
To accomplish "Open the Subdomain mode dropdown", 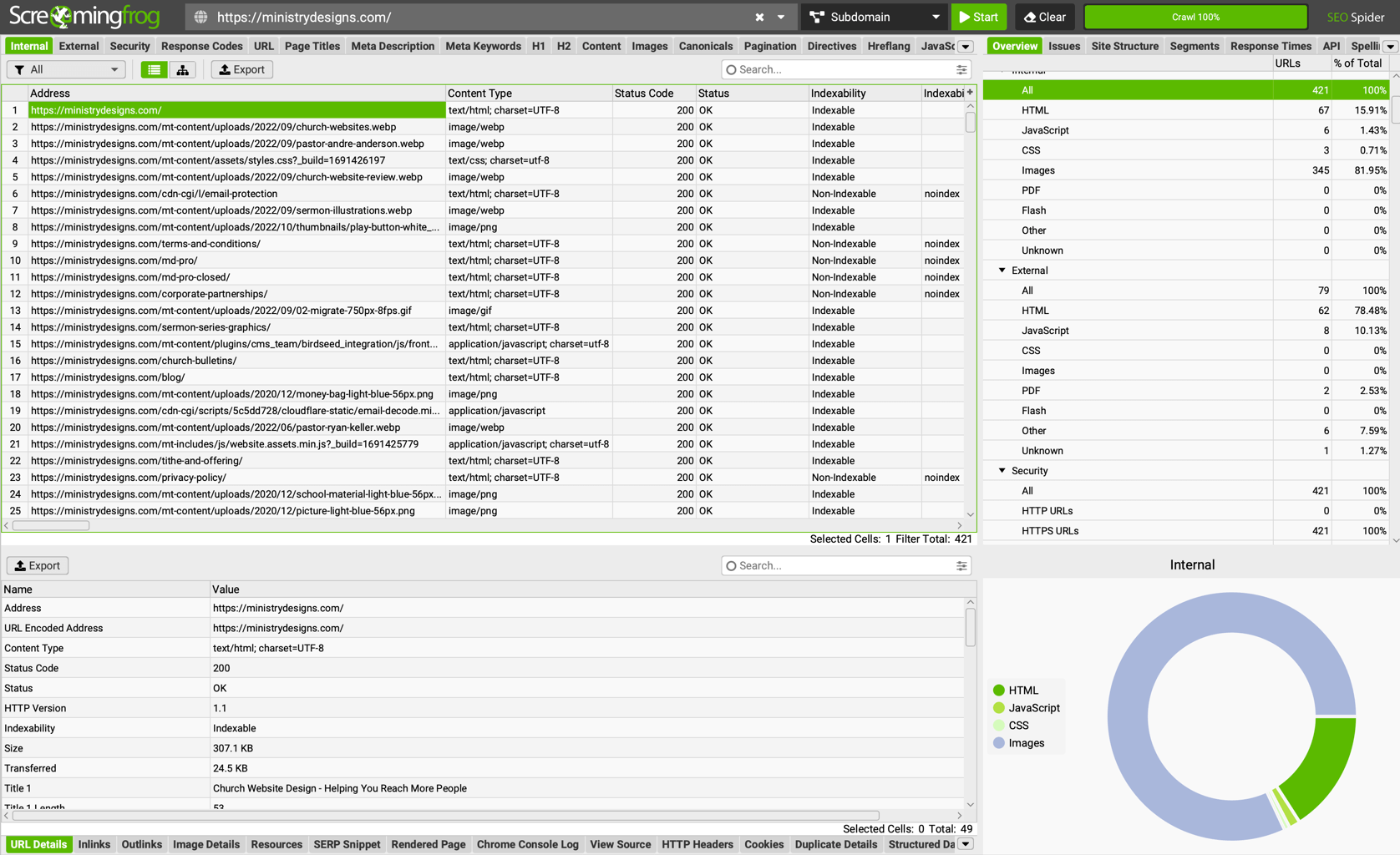I will (x=874, y=17).
